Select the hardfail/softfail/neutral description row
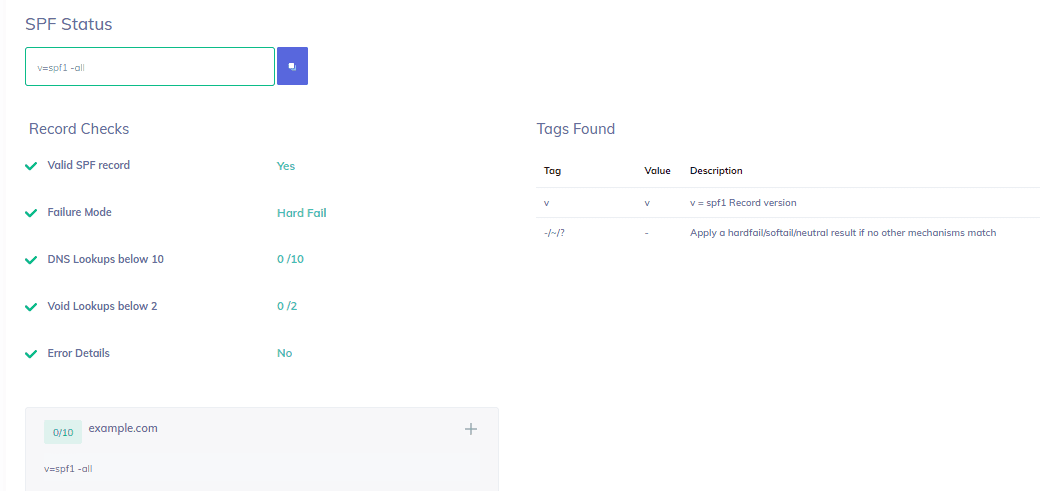 (x=843, y=233)
